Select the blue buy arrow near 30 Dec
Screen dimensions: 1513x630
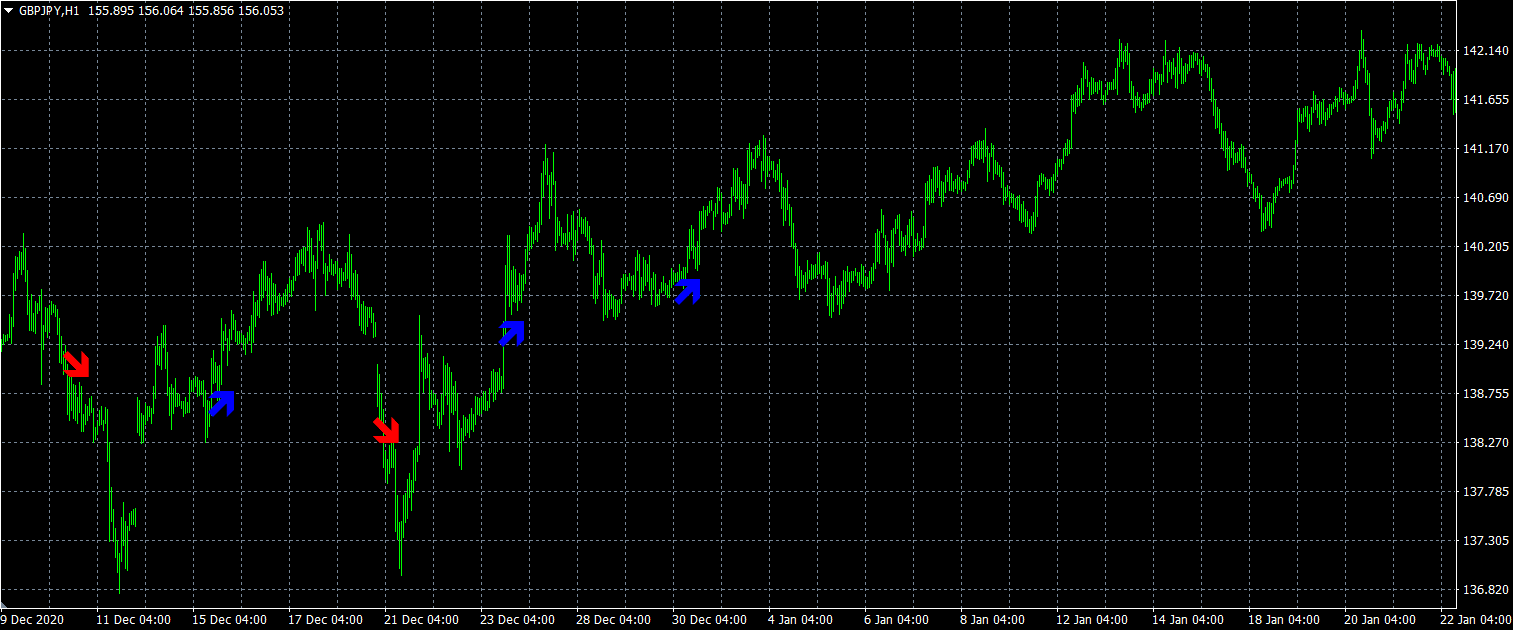click(687, 291)
